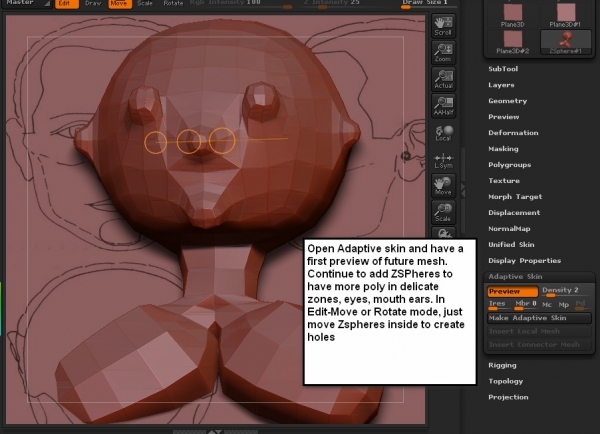Click the Scale view icon in right shelf
The image size is (600, 434).
coord(443,212)
